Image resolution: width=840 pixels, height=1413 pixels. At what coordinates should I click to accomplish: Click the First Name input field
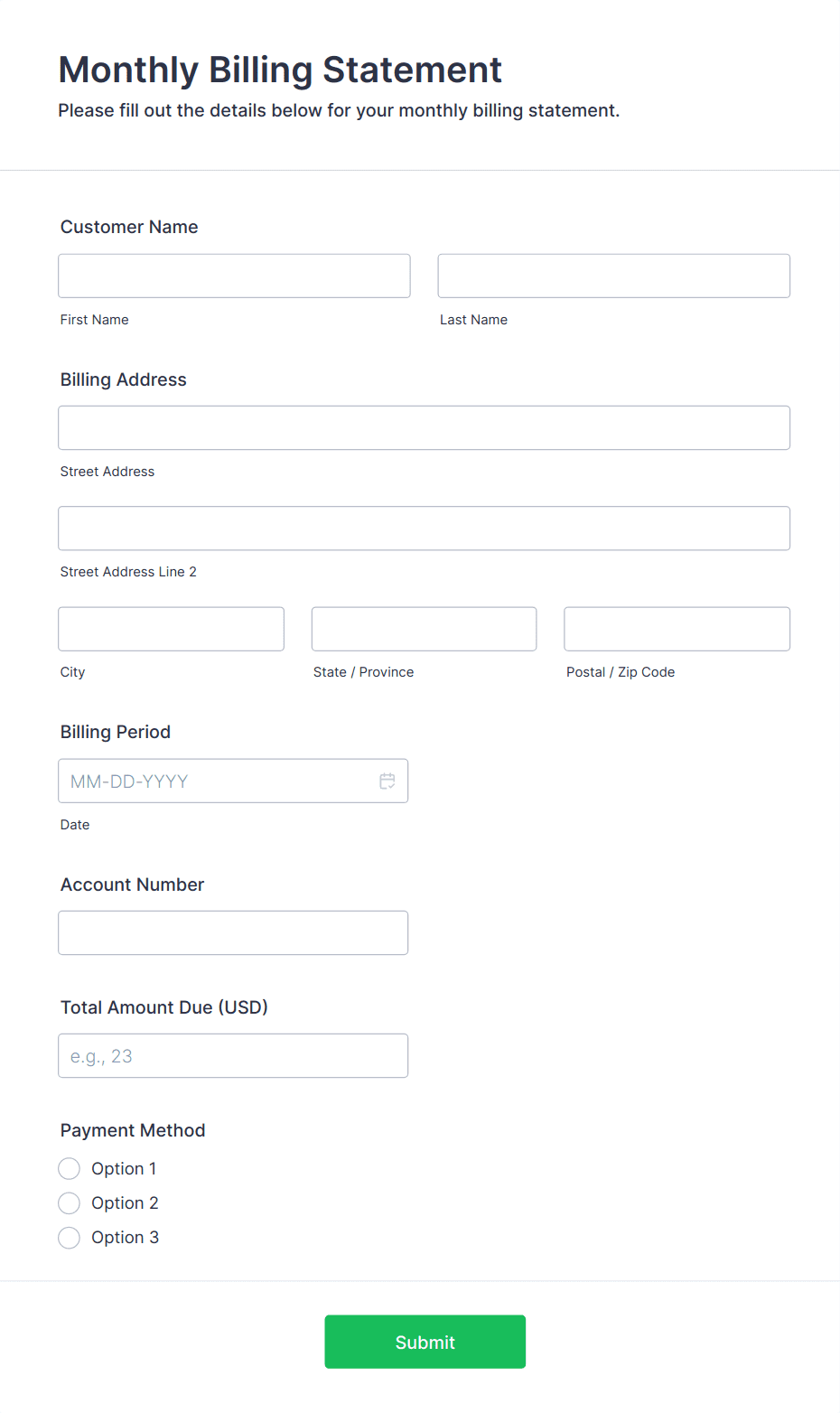pyautogui.click(x=234, y=276)
